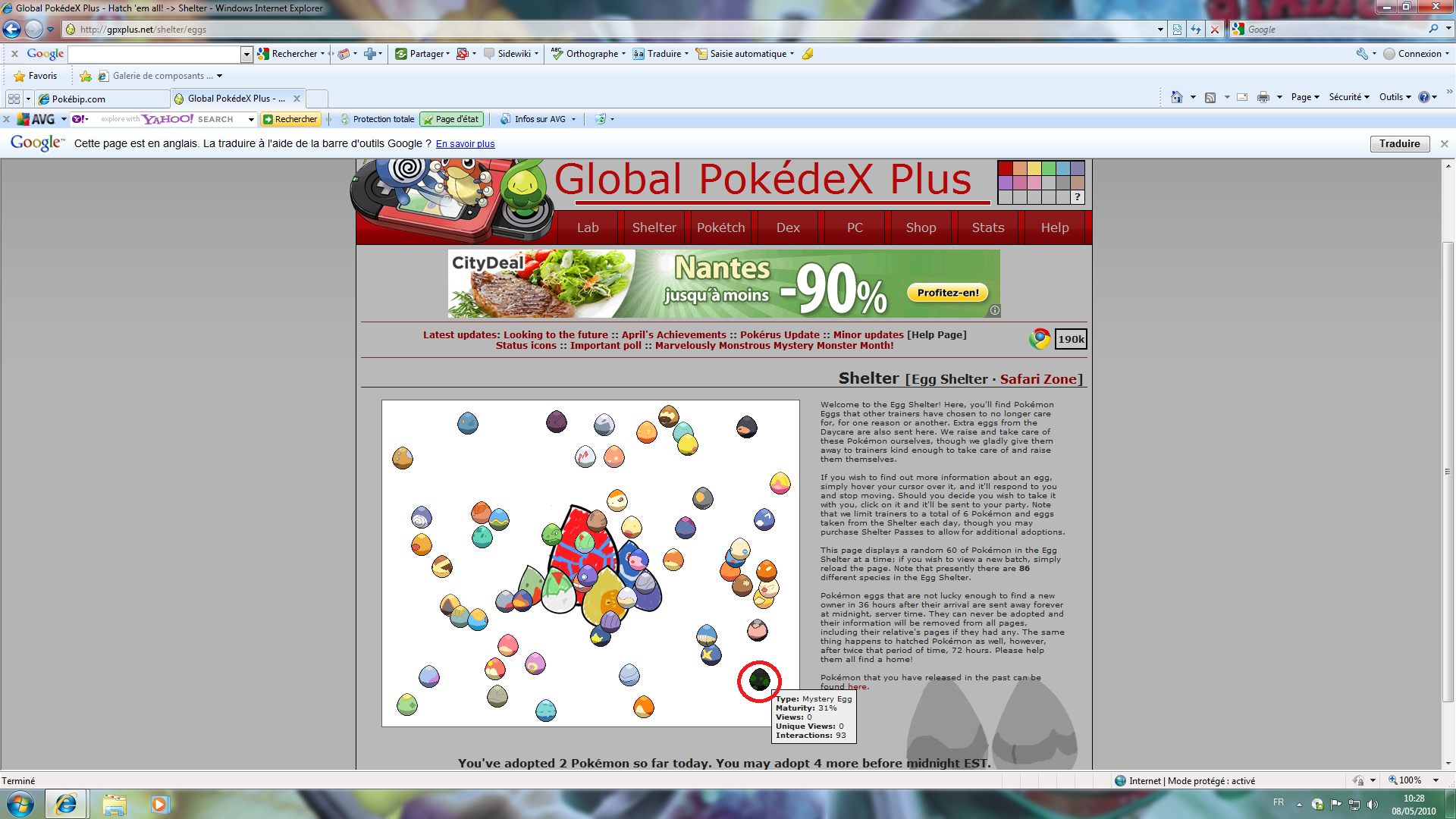The height and width of the screenshot is (819, 1456).
Task: Click the Google toolbar search input field
Action: click(154, 54)
